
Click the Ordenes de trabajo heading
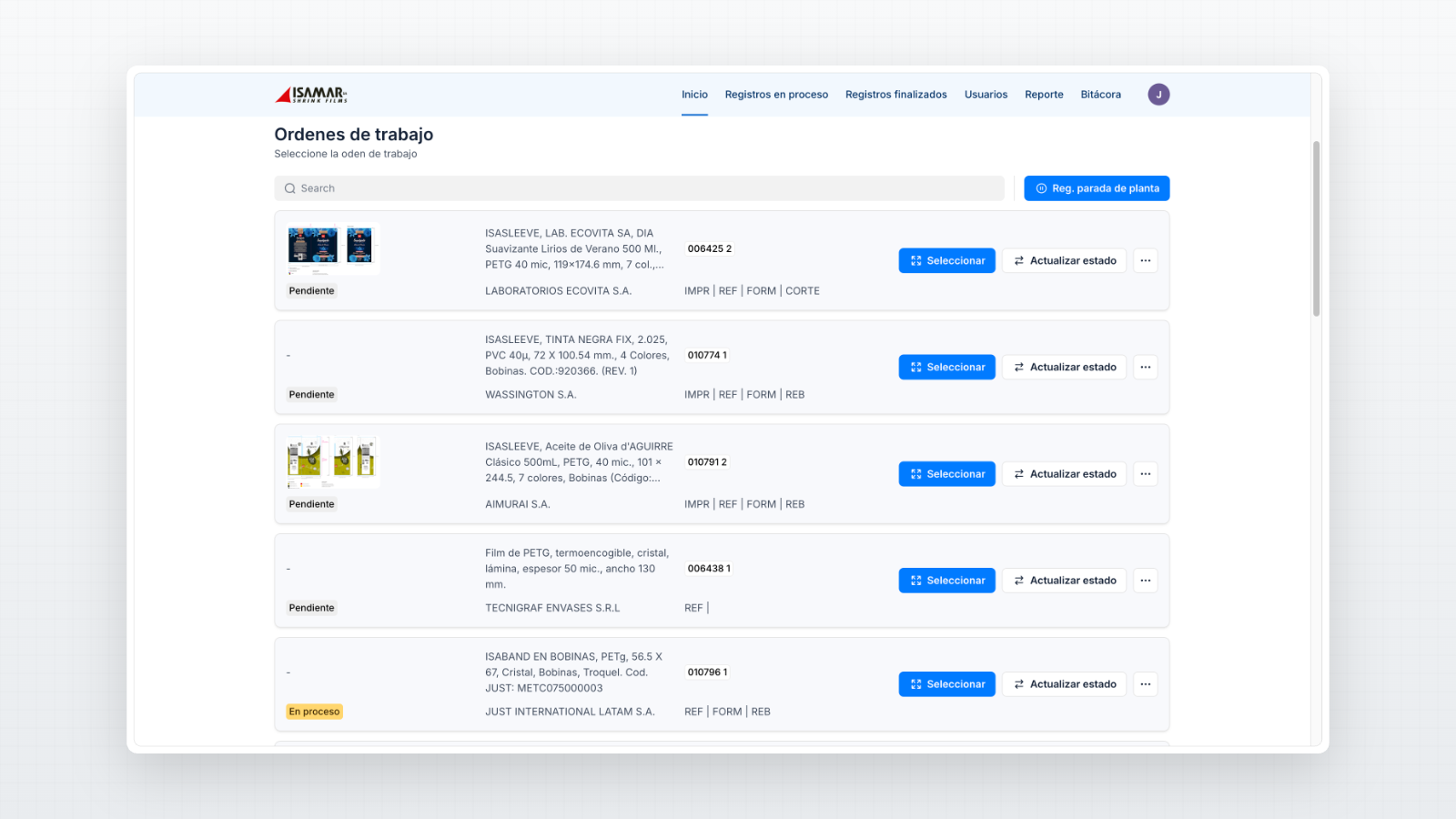(x=354, y=135)
